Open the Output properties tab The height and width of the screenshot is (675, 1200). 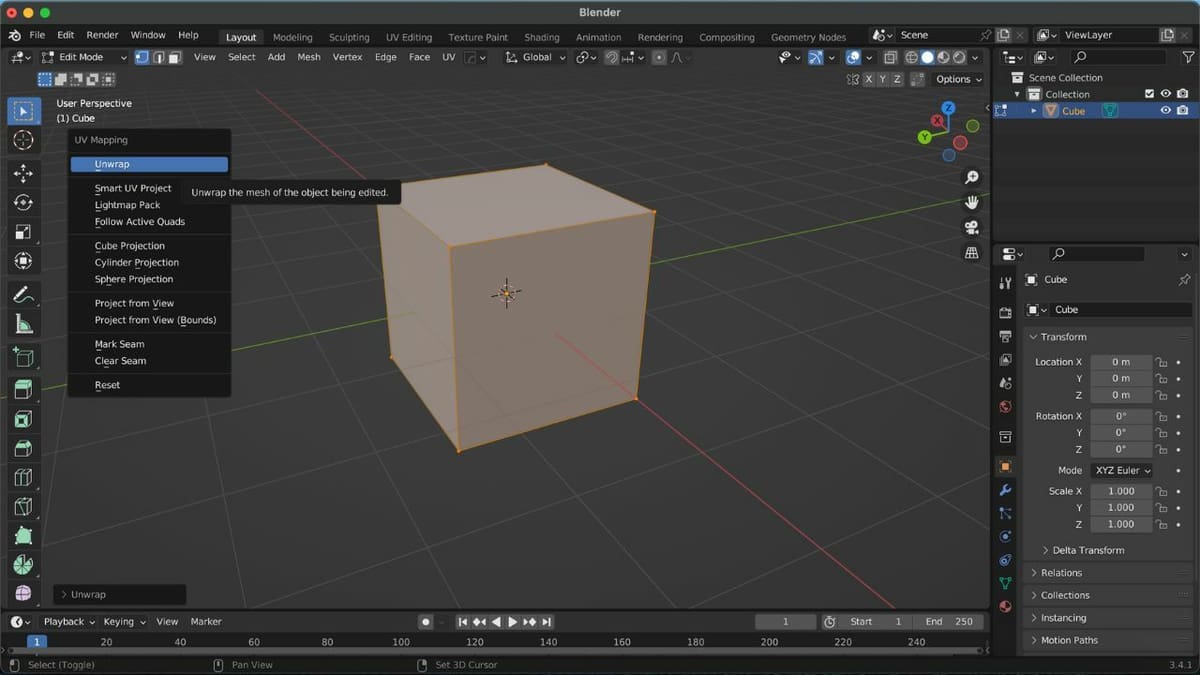click(1005, 337)
